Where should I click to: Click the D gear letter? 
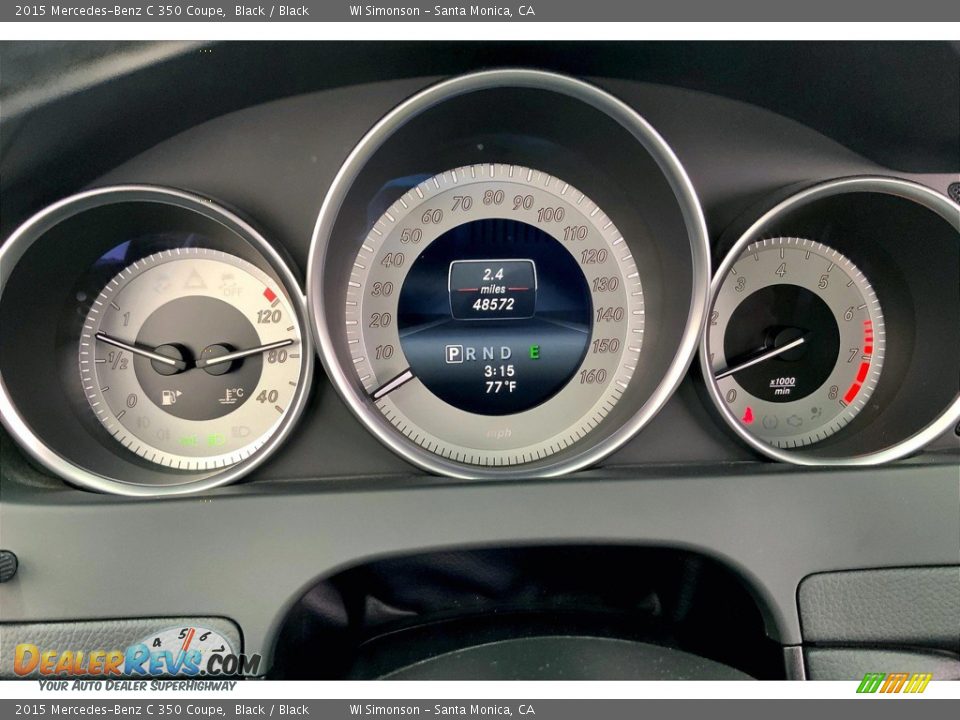pyautogui.click(x=506, y=353)
